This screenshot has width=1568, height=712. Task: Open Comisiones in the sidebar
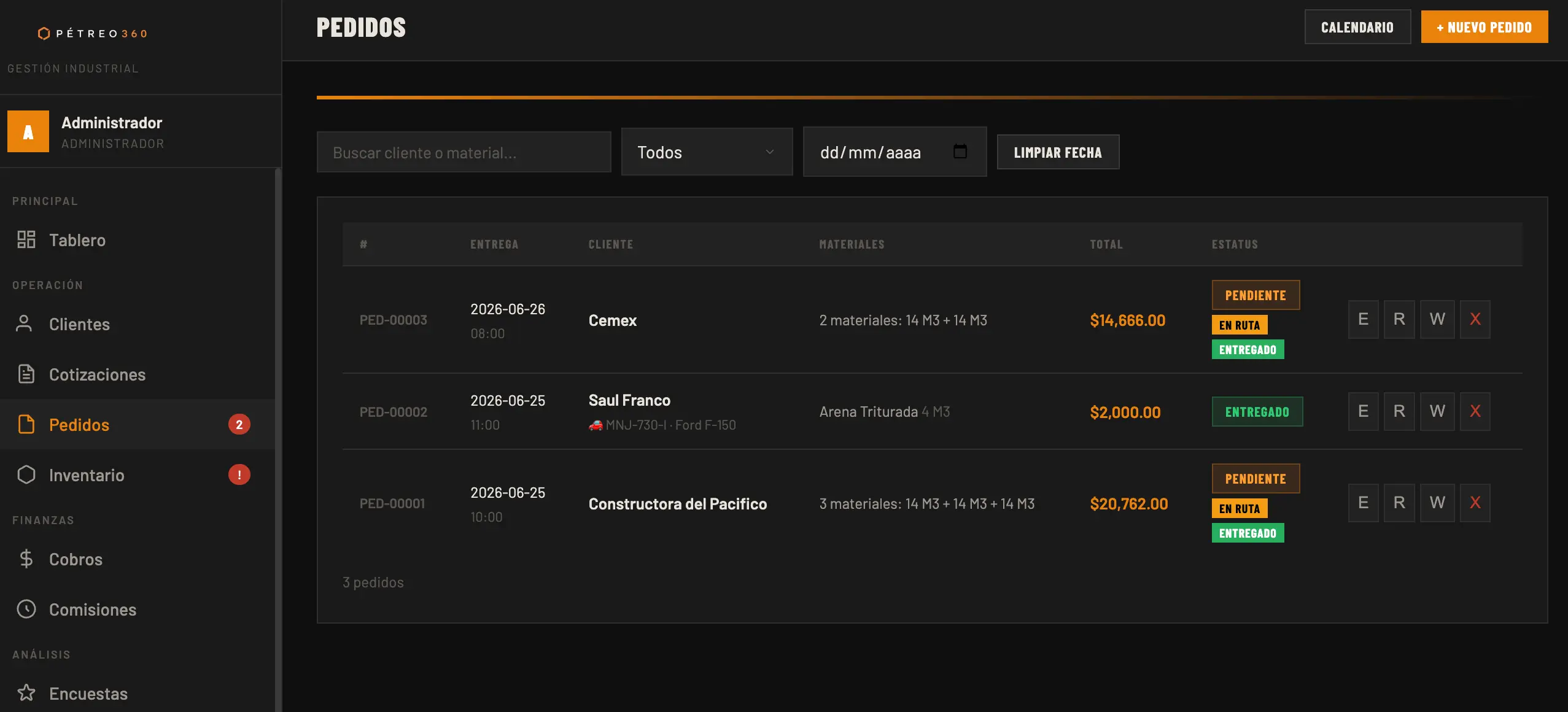(x=138, y=609)
